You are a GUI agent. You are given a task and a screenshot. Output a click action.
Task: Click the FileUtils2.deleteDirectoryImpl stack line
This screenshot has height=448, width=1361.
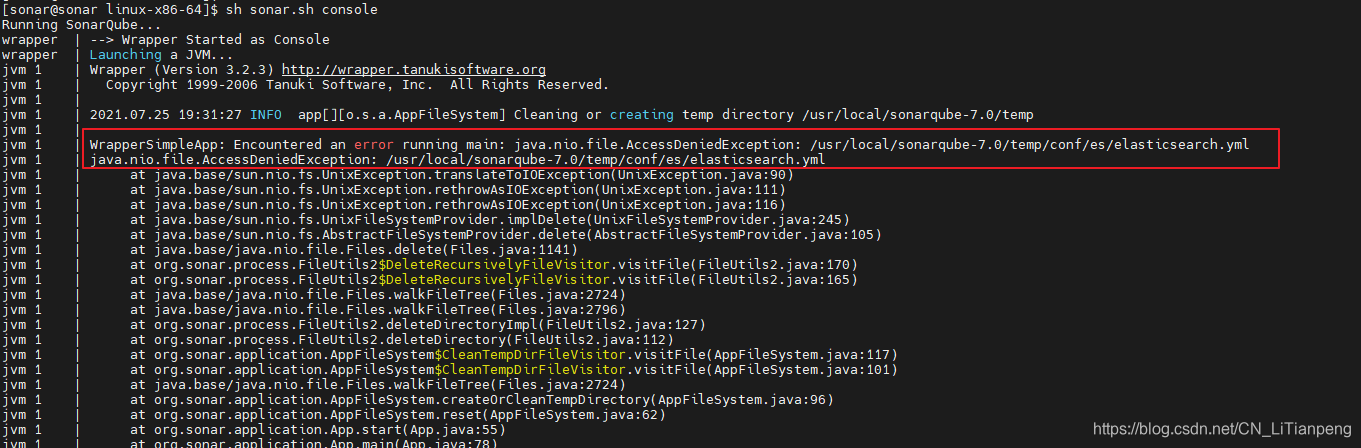418,325
